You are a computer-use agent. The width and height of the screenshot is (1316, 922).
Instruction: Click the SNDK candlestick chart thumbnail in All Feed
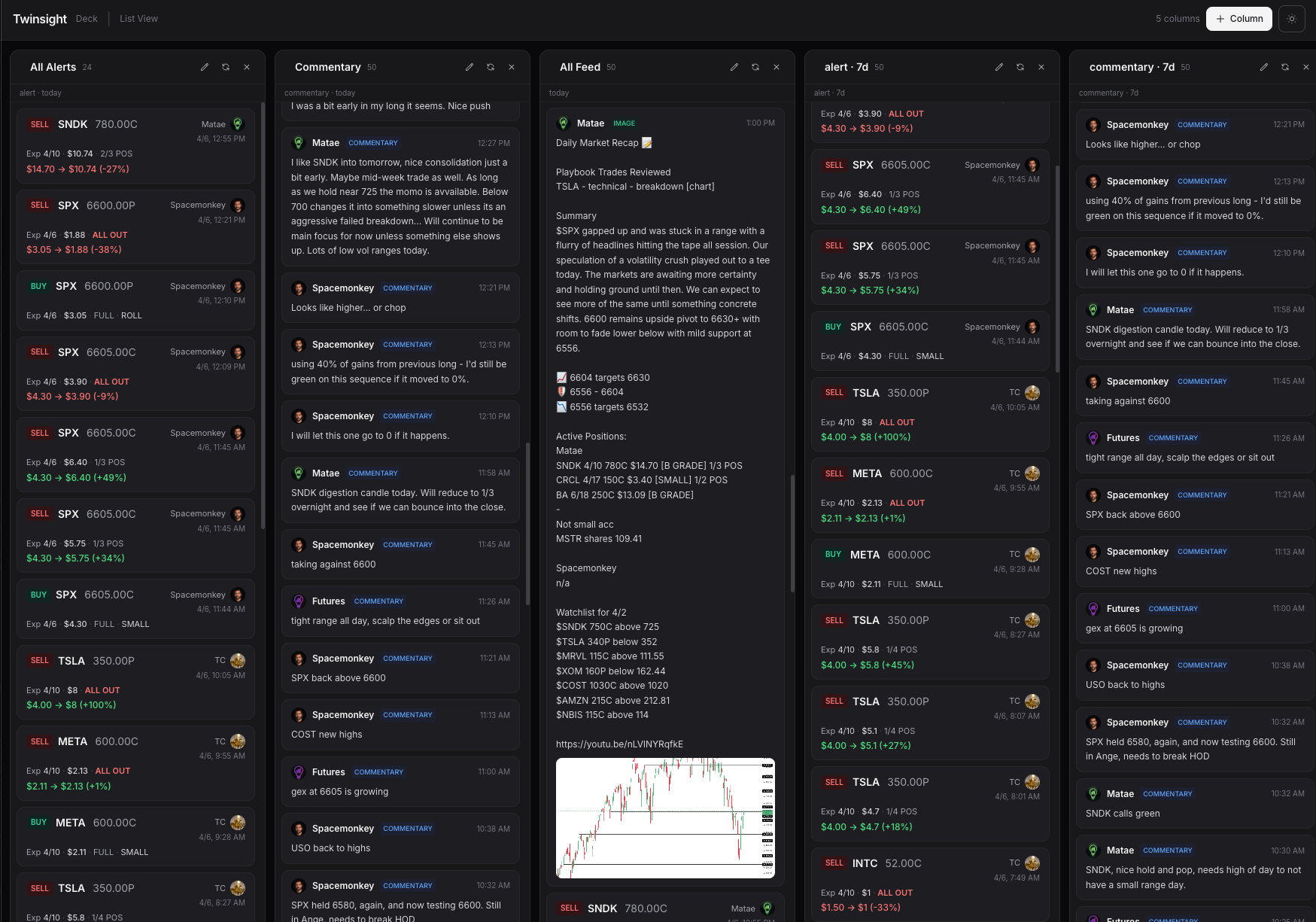664,818
